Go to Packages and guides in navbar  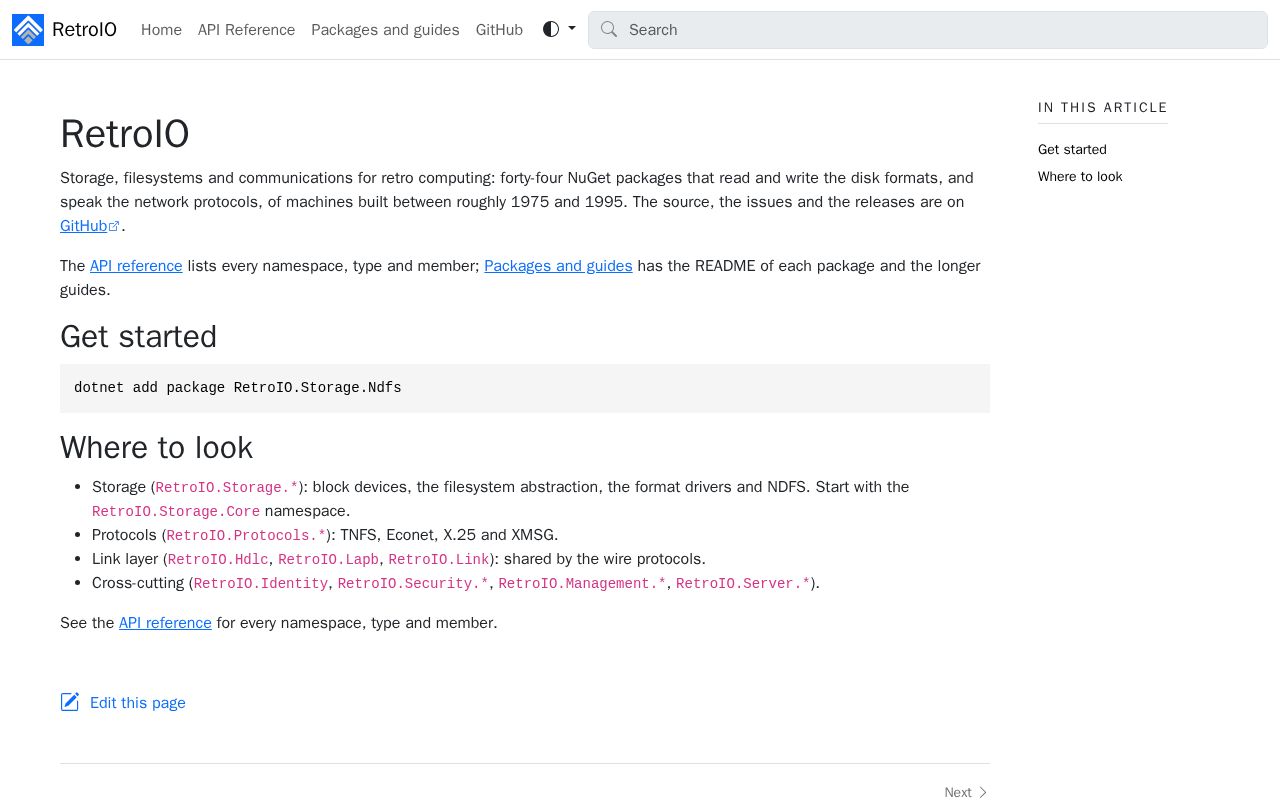pos(385,30)
